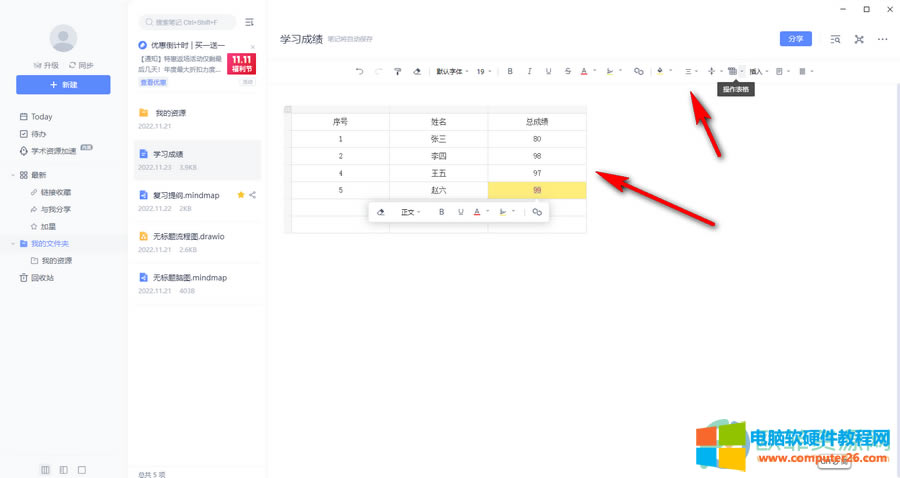Click the floating toolbar eraser icon
The width and height of the screenshot is (900, 478).
click(x=381, y=212)
